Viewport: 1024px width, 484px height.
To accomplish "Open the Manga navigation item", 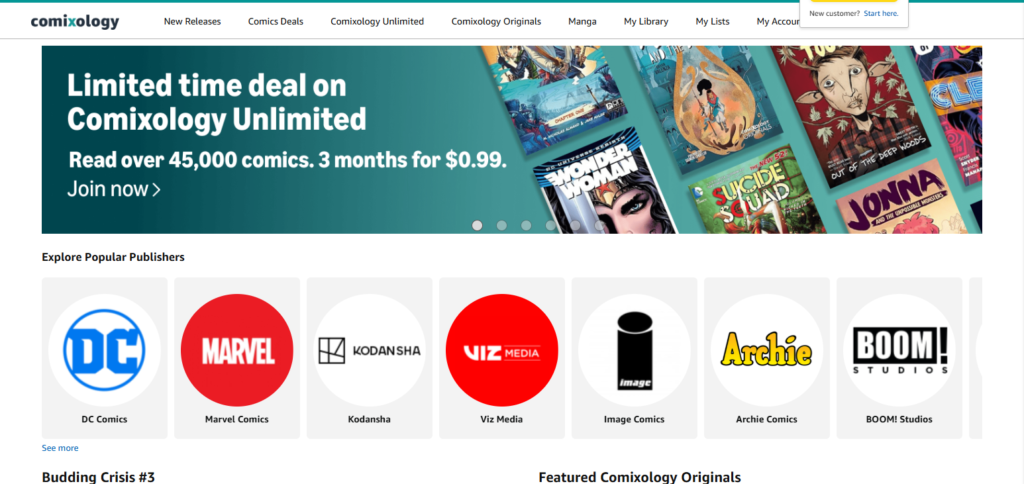I will tap(583, 22).
